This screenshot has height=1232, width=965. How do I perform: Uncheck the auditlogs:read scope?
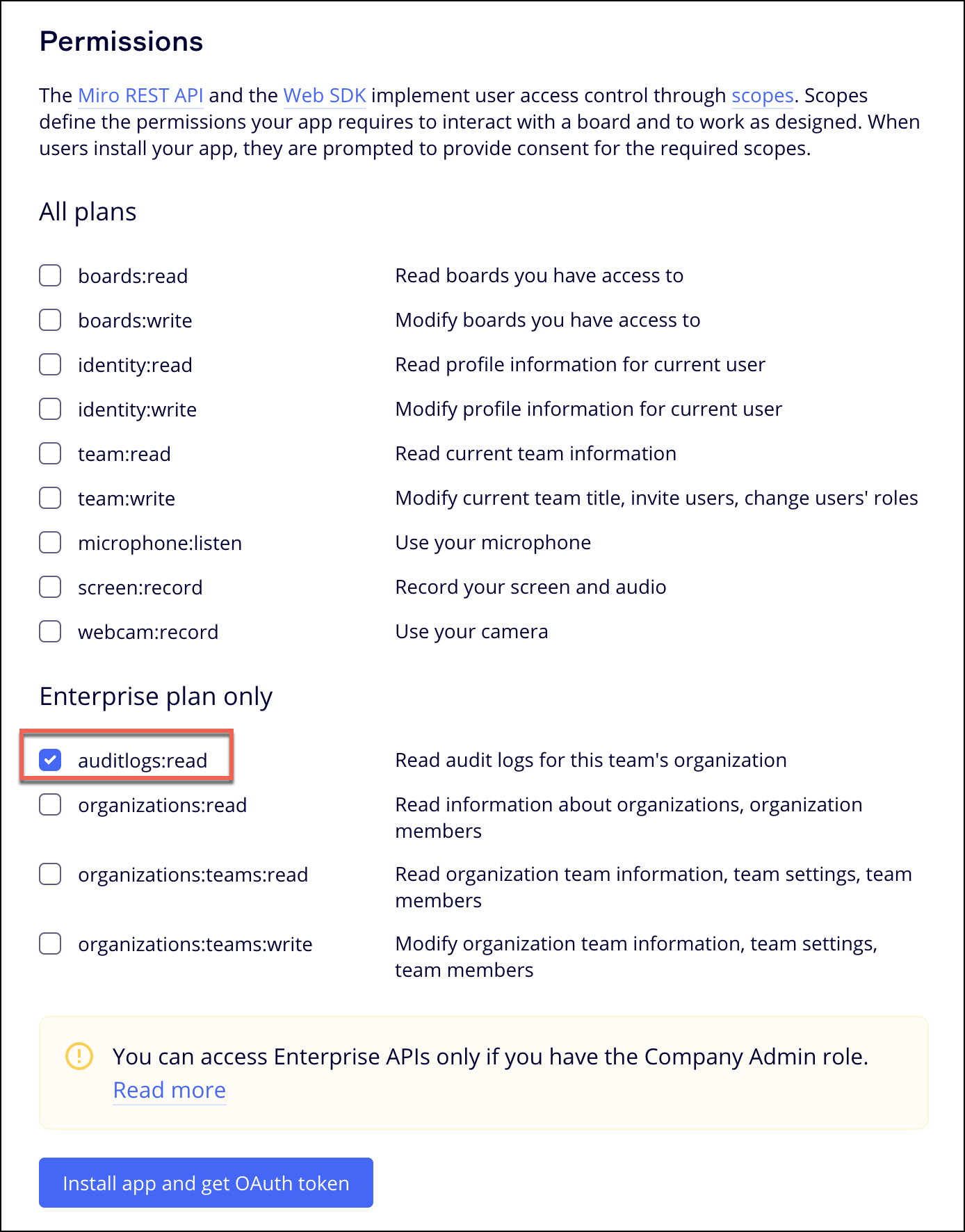50,761
